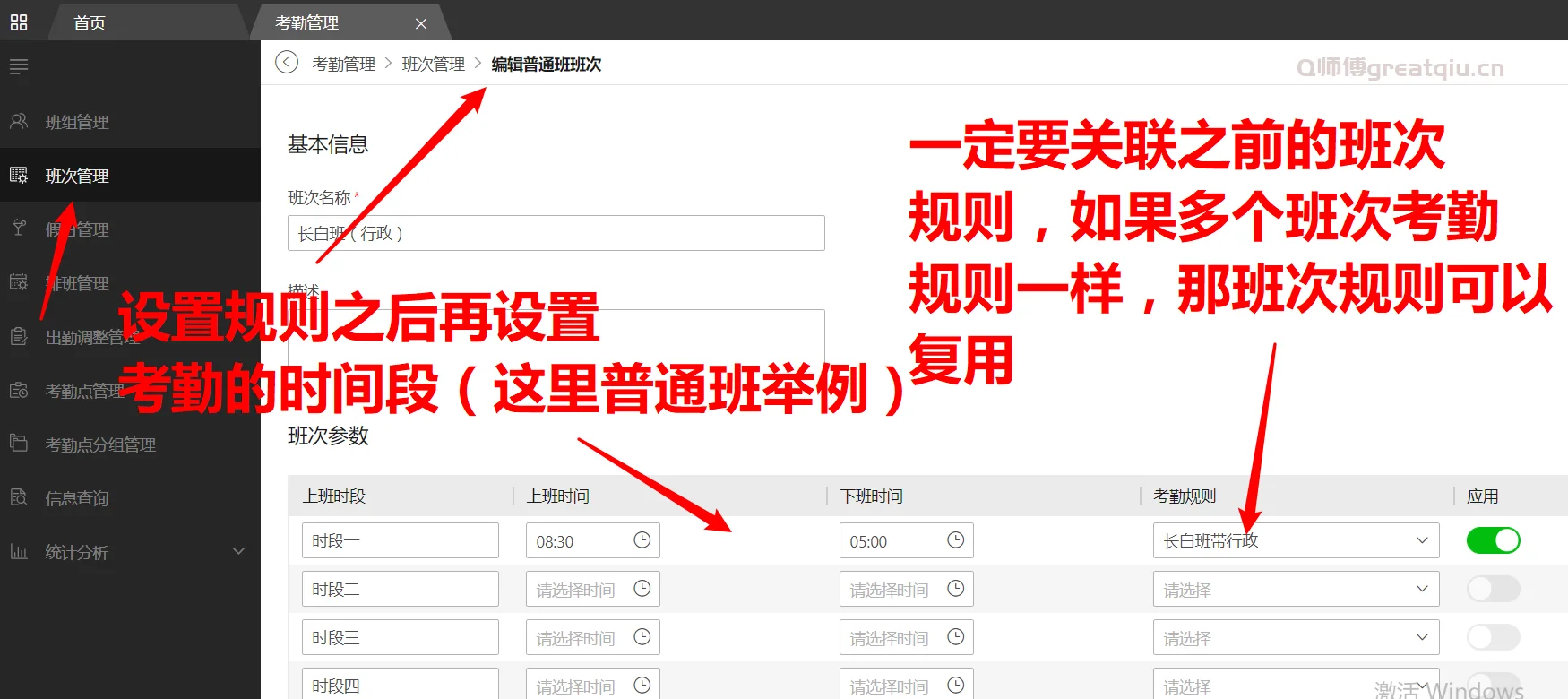Click 班组管理 people icon in sidebar

pos(19,121)
